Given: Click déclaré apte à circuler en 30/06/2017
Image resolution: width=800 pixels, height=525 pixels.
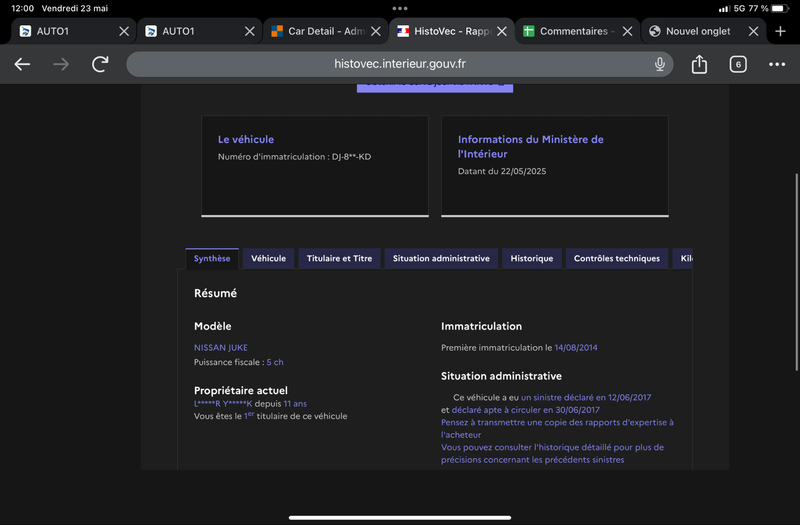Looking at the screenshot, I should point(526,410).
